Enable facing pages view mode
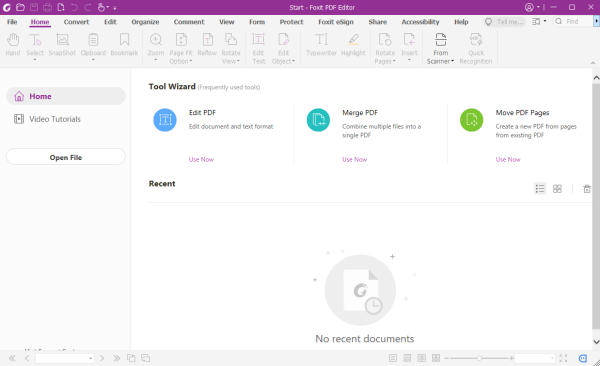Screen dimensions: 600x366 point(421,358)
